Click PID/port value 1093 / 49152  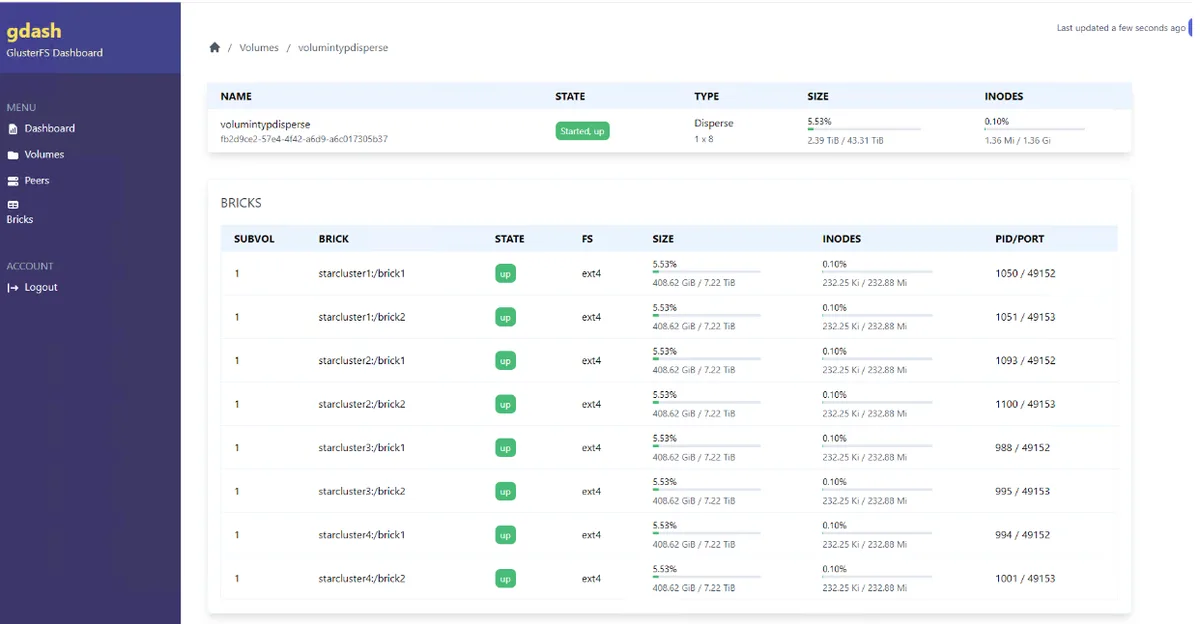(x=1025, y=361)
